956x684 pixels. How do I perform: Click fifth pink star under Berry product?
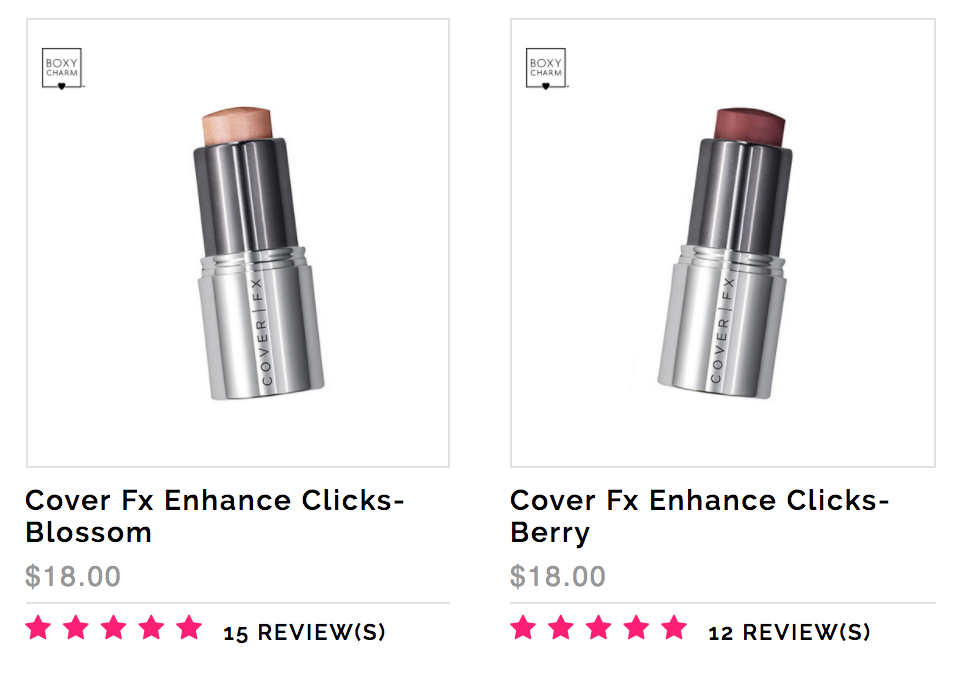(674, 628)
